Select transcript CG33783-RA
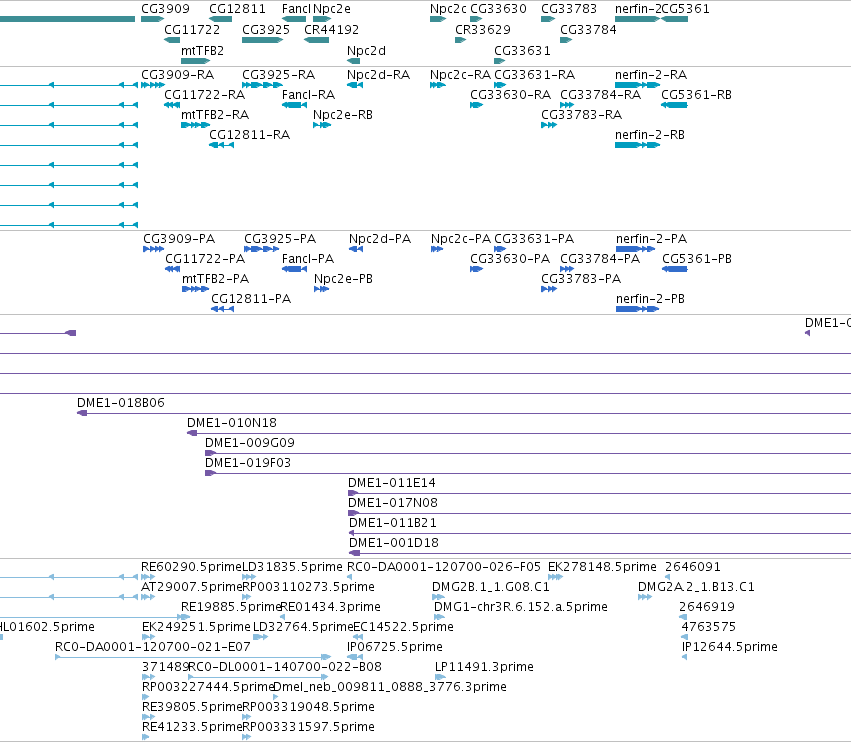Viewport: 851px width, 742px height. click(x=549, y=125)
